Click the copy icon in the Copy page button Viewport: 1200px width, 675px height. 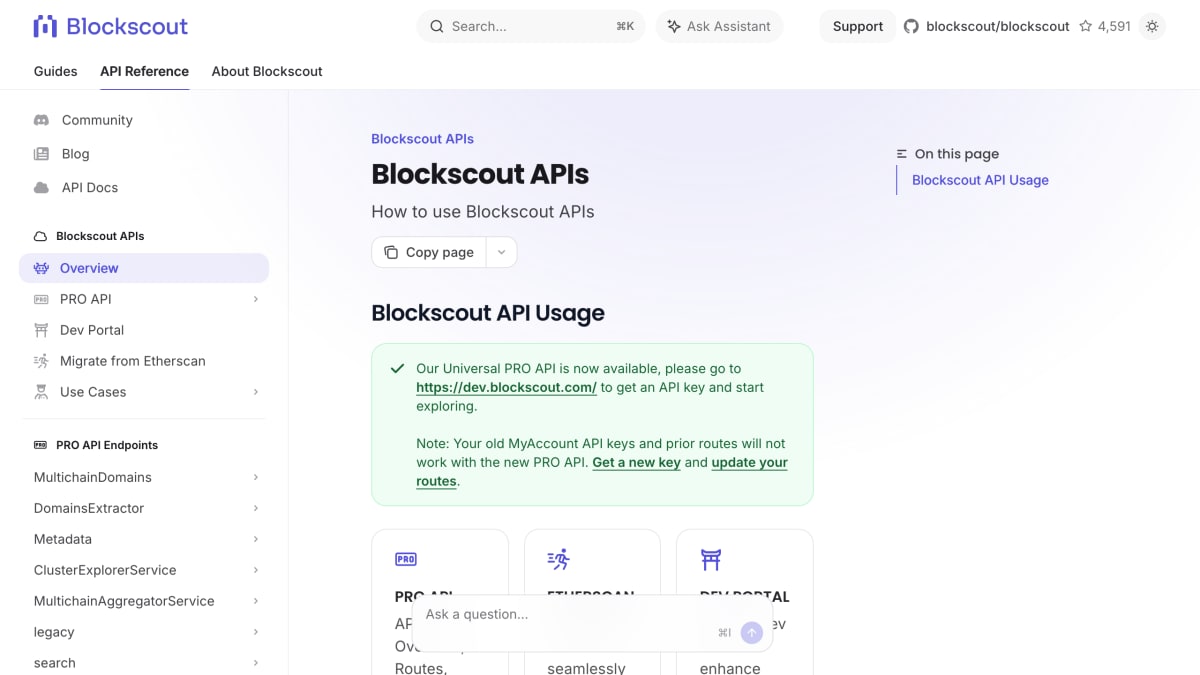click(x=391, y=252)
